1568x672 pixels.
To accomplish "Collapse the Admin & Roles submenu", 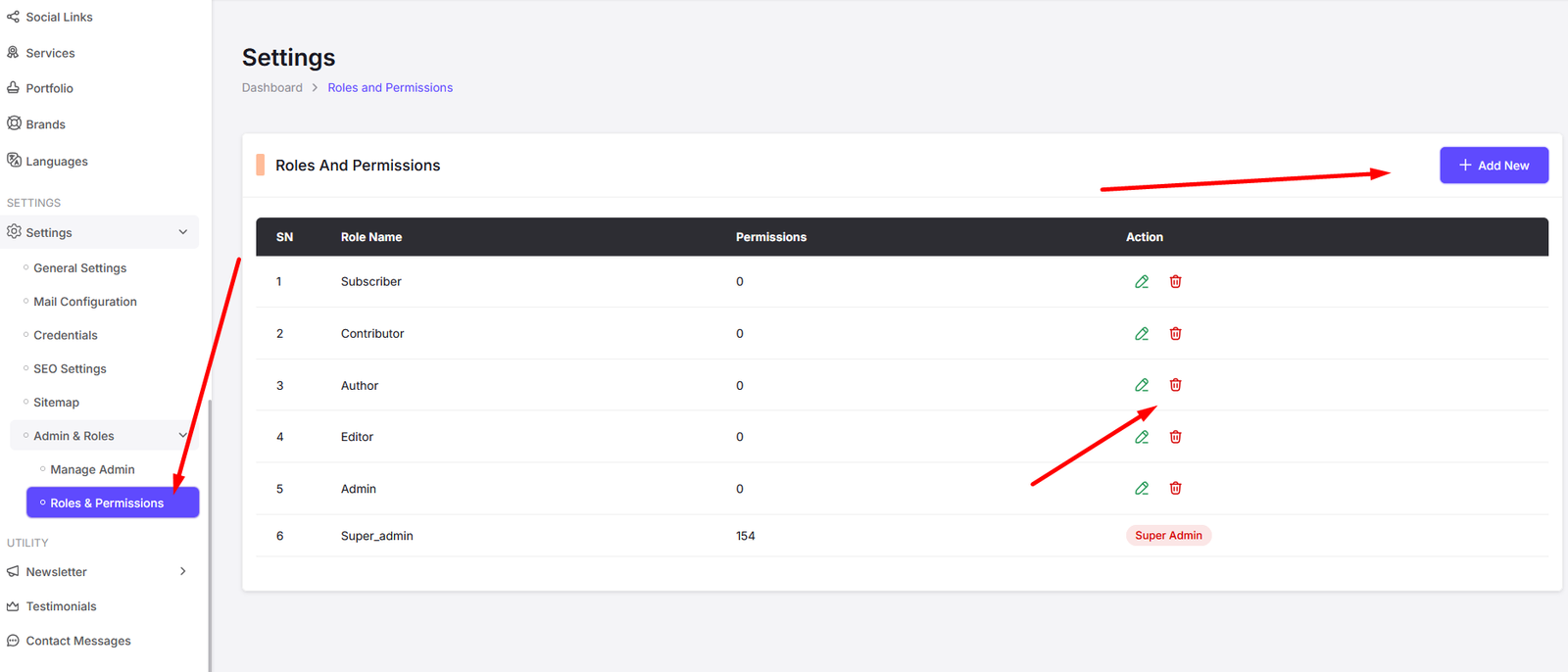I will (x=182, y=436).
